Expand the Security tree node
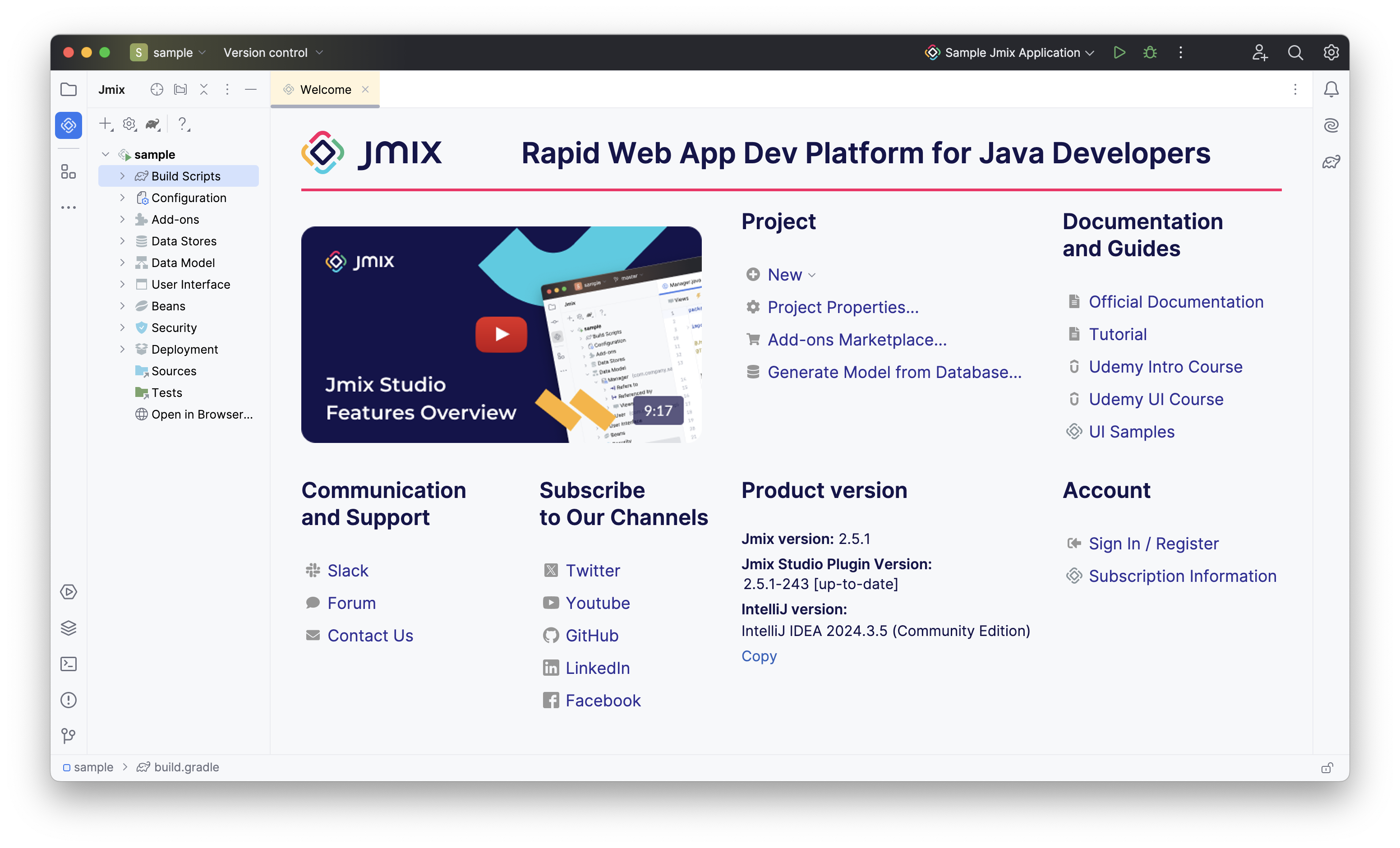Screen dimensions: 1400x848 tap(122, 327)
